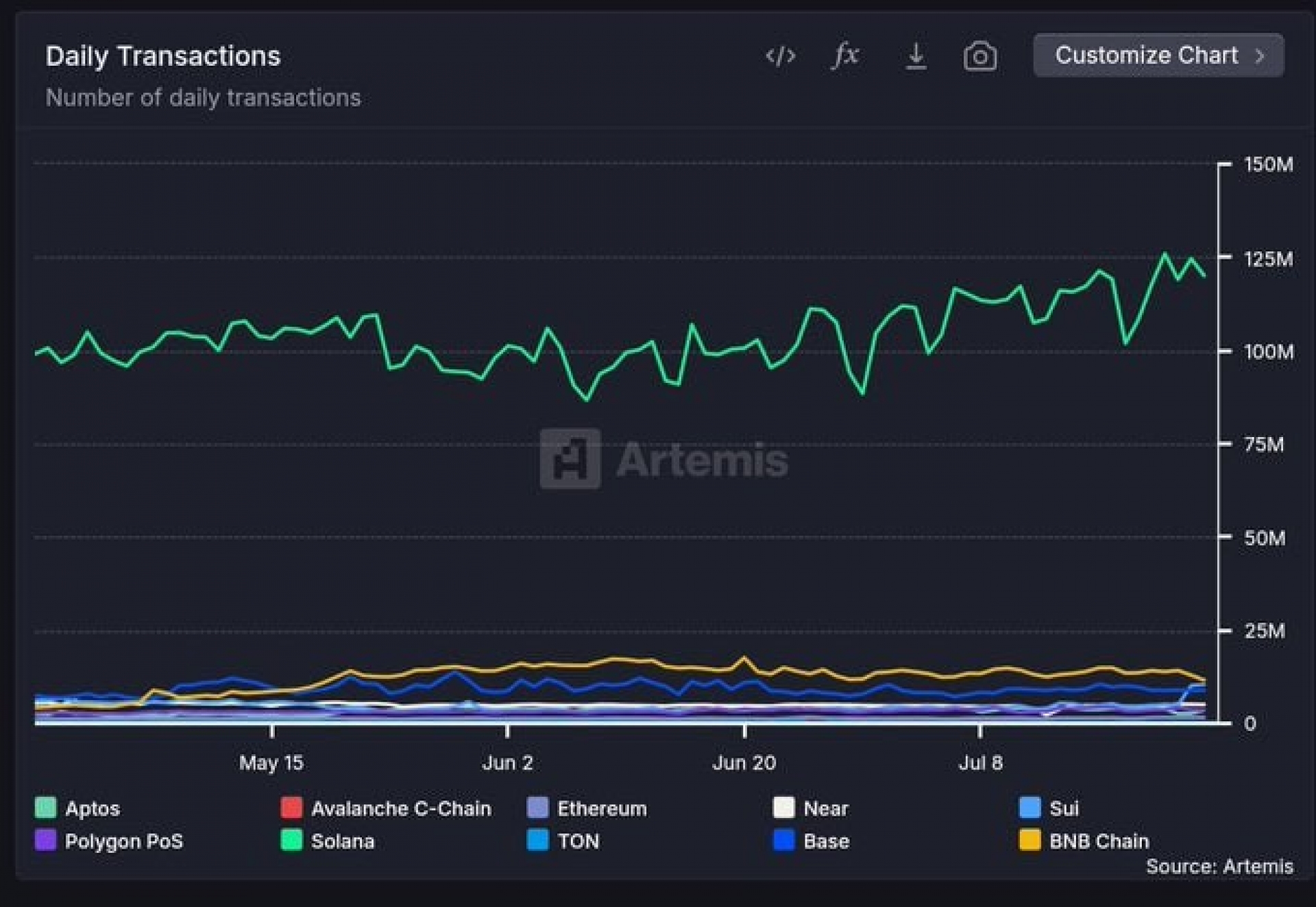The width and height of the screenshot is (1316, 907).
Task: Open the embed code icon
Action: [x=780, y=55]
